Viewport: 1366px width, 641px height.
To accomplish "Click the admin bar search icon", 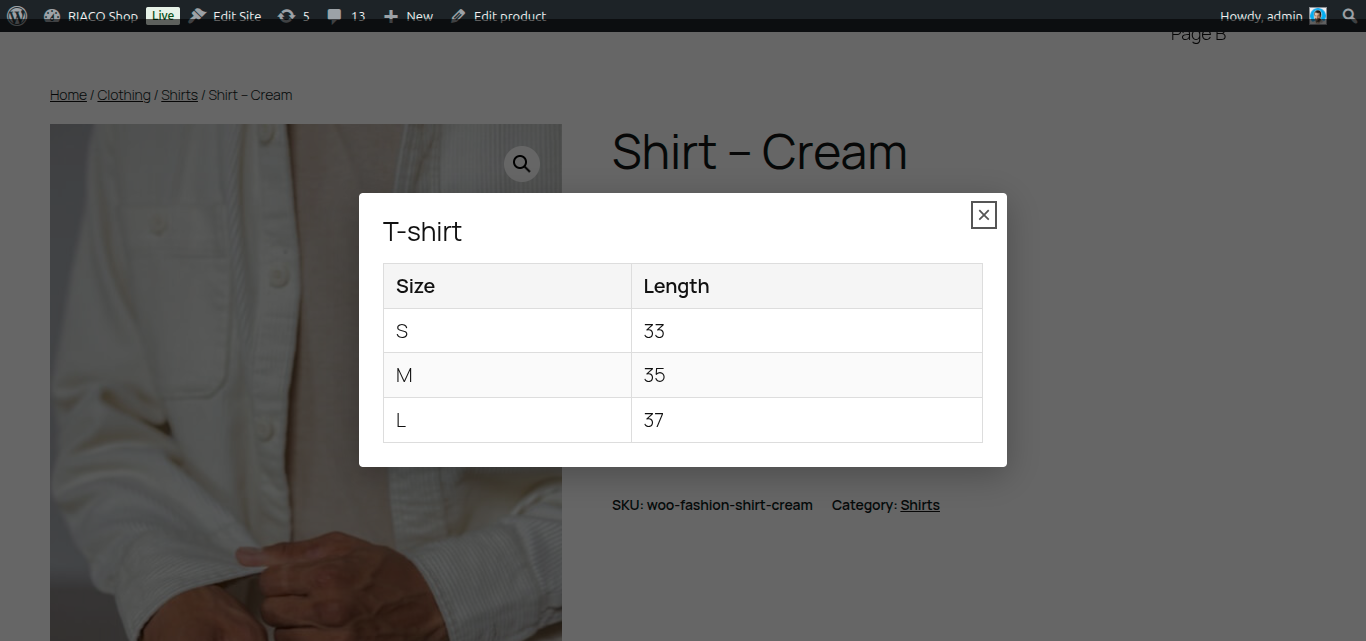I will (x=1349, y=16).
